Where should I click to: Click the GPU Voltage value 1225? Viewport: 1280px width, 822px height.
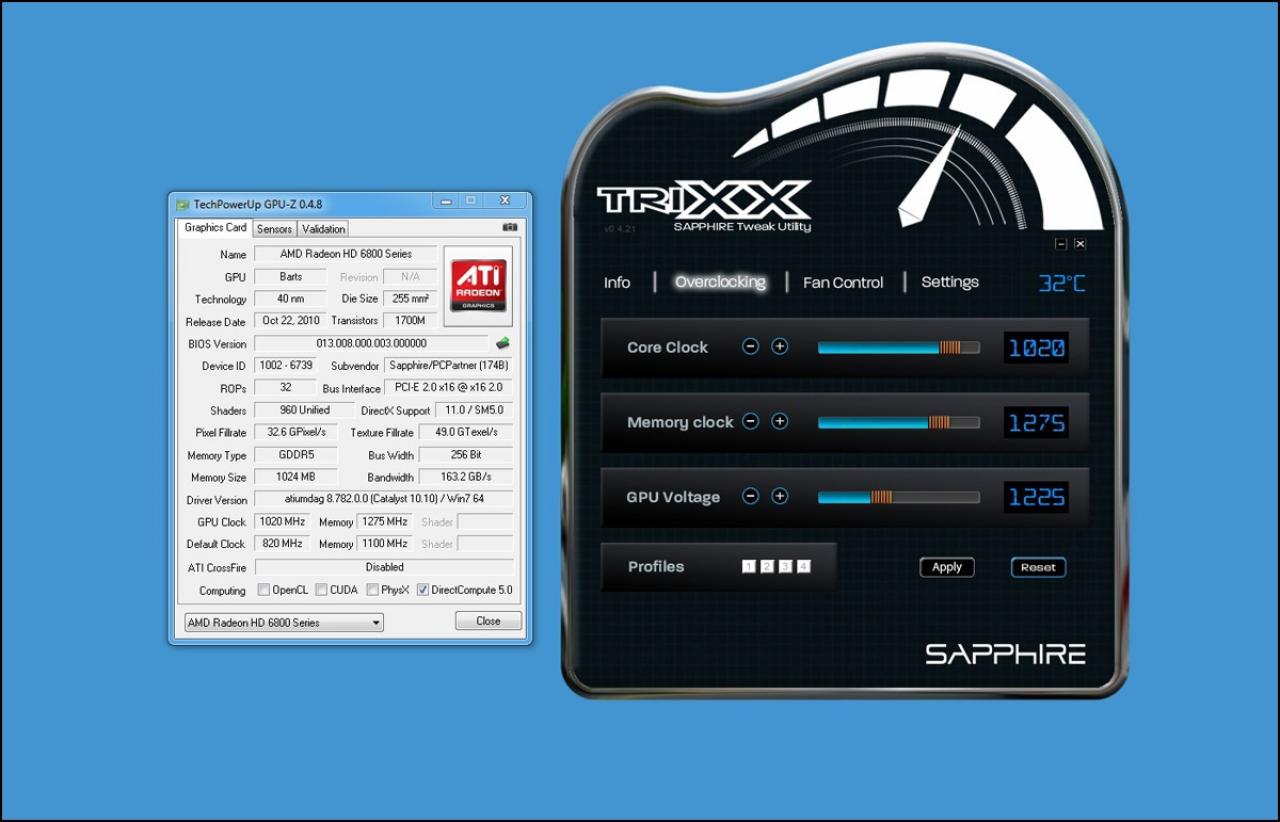pyautogui.click(x=1036, y=498)
